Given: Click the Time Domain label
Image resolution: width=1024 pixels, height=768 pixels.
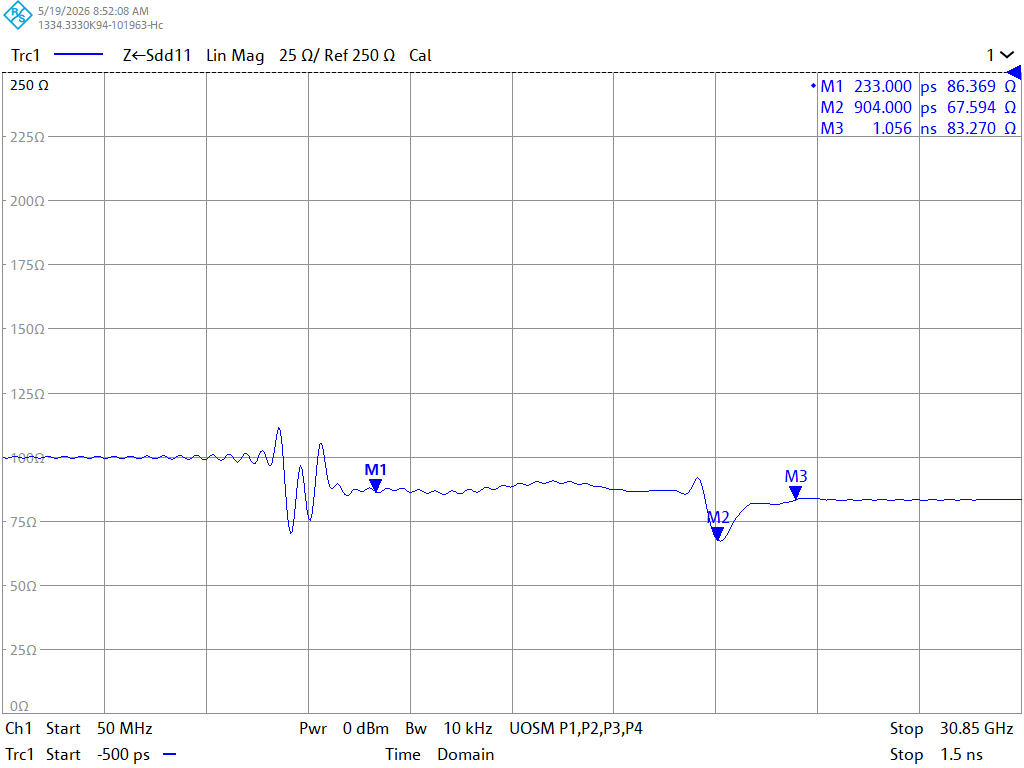Looking at the screenshot, I should [440, 754].
